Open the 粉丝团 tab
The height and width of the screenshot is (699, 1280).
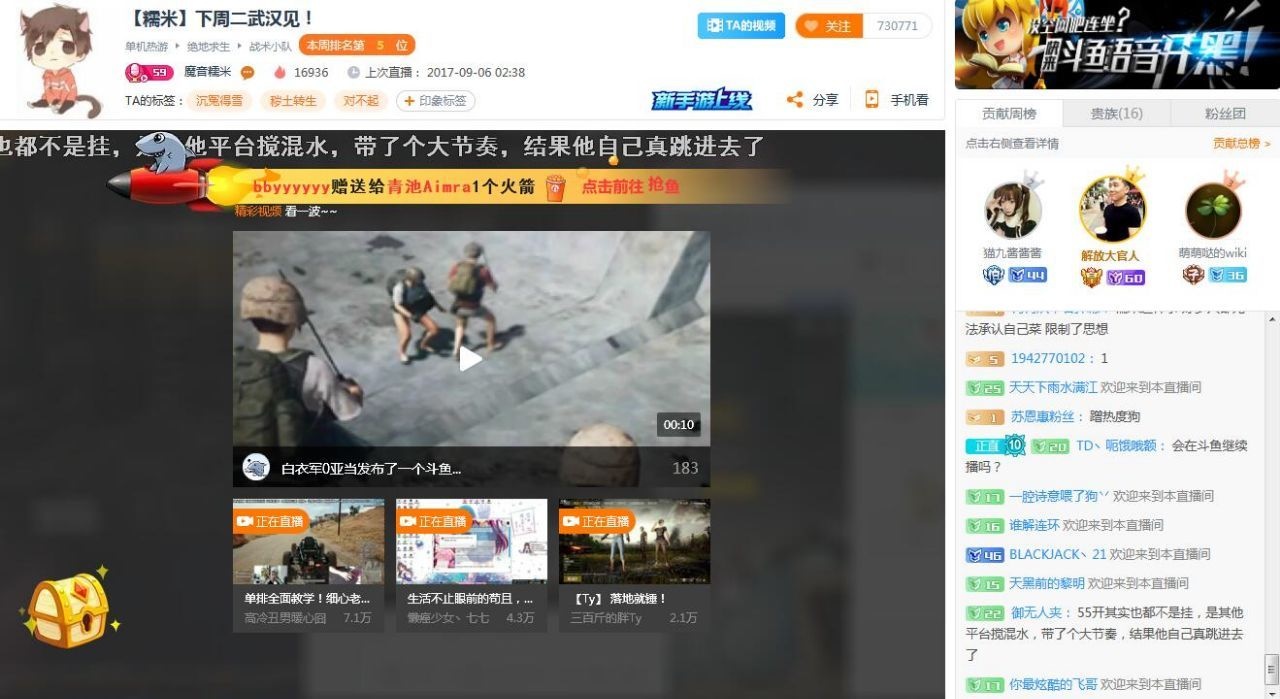point(1225,114)
